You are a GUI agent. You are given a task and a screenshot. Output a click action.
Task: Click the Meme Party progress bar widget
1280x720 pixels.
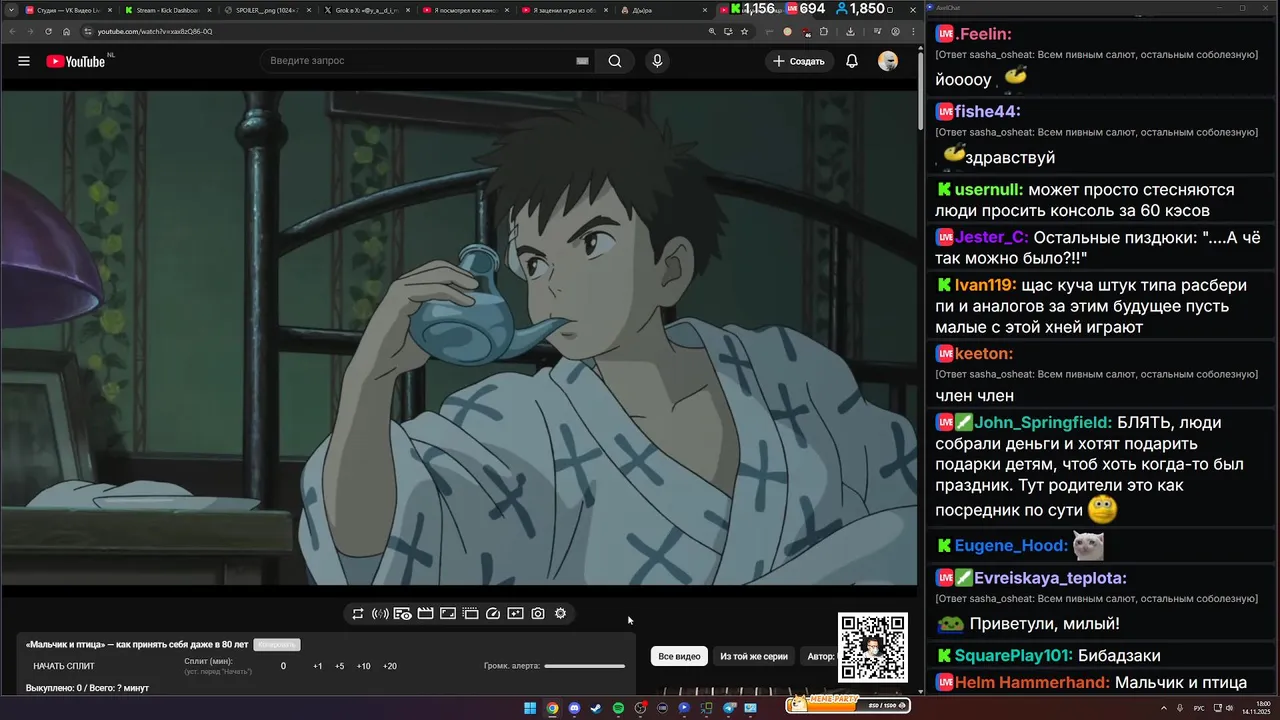point(849,705)
